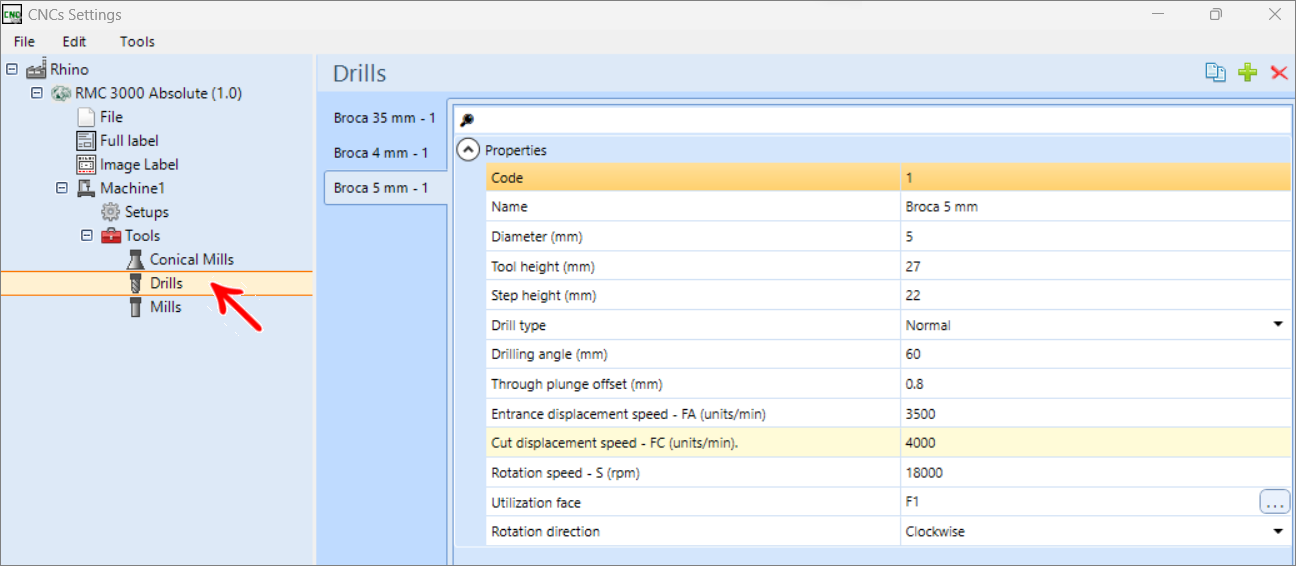
Task: Select the Image Label tree item
Action: pyautogui.click(x=139, y=165)
